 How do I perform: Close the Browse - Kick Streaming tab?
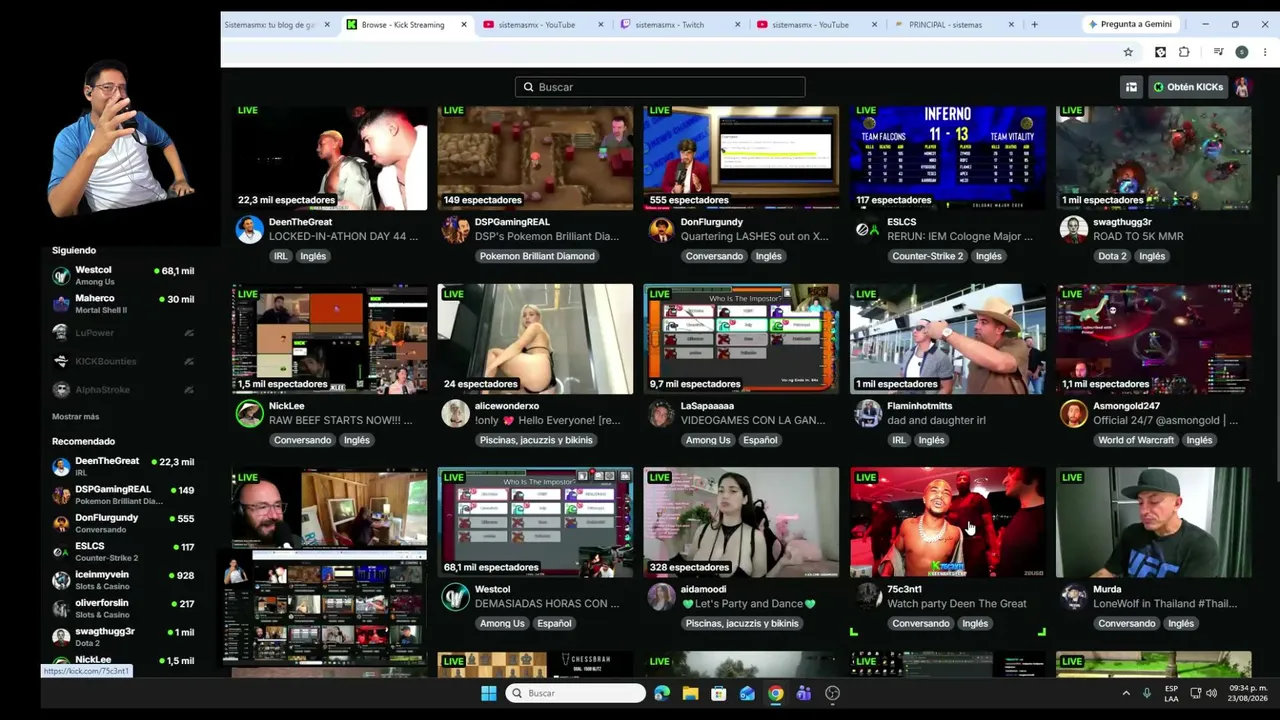point(464,24)
